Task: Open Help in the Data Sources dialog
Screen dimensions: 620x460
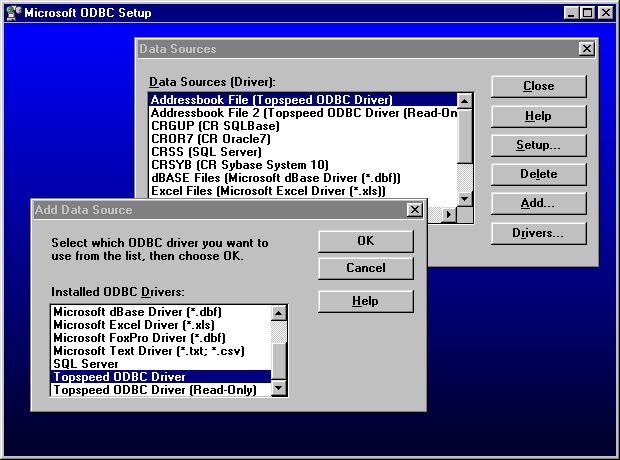Action: pos(539,116)
